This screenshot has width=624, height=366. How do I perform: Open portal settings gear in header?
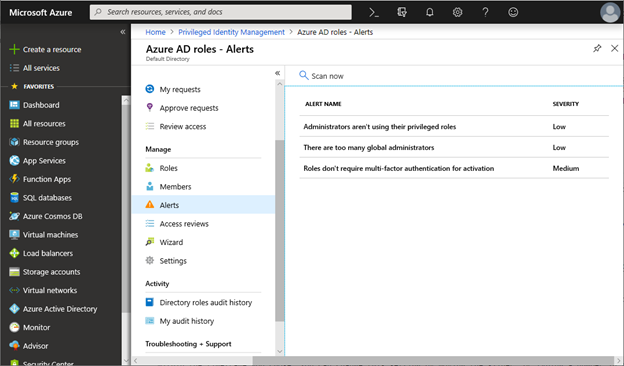pyautogui.click(x=458, y=12)
